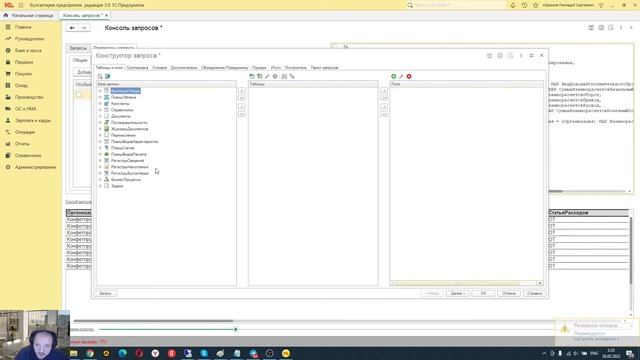Click first icon in the tables pane toolbar
The image size is (640, 360).
tap(252, 76)
